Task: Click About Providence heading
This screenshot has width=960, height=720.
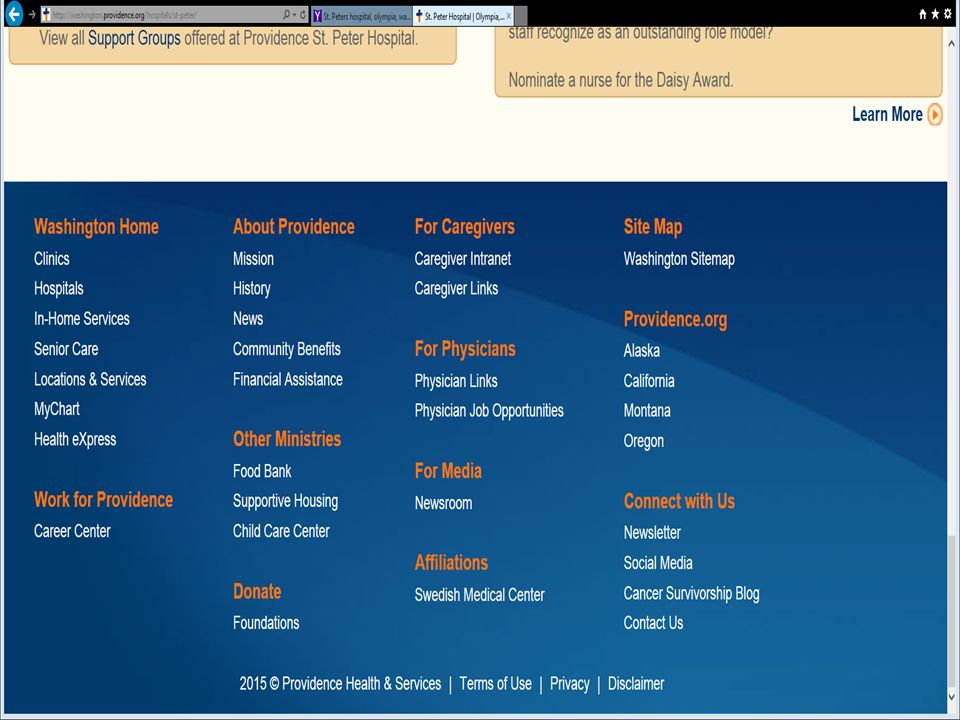Action: 294,227
